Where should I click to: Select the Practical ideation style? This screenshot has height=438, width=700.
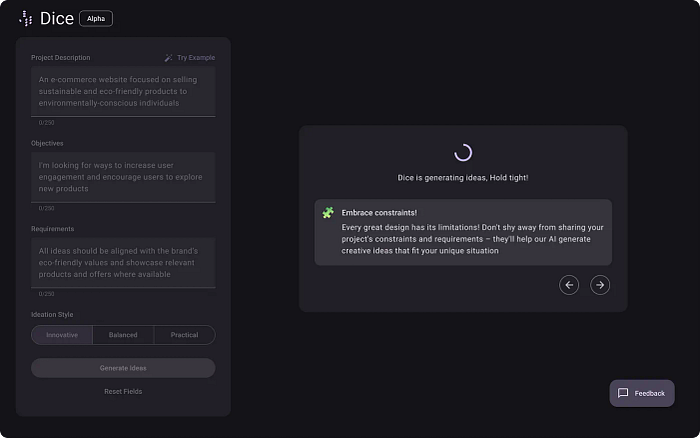[x=184, y=335]
